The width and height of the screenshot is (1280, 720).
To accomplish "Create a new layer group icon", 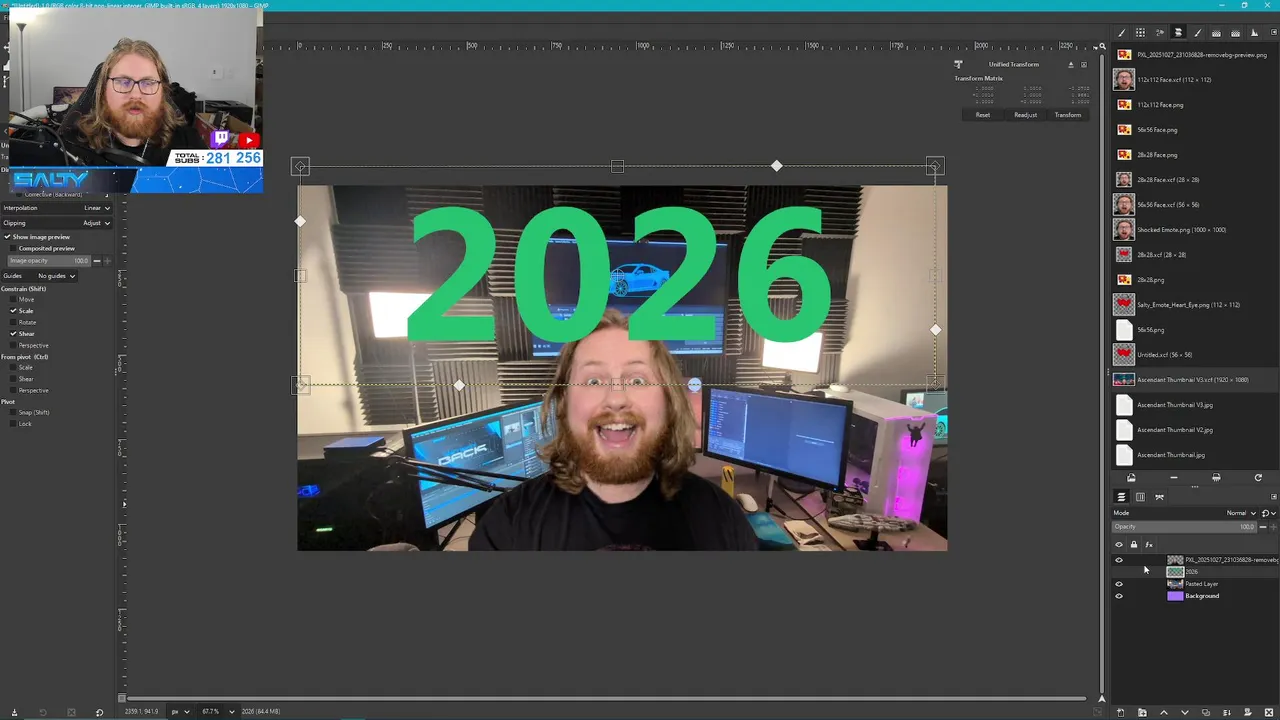I will point(1142,712).
